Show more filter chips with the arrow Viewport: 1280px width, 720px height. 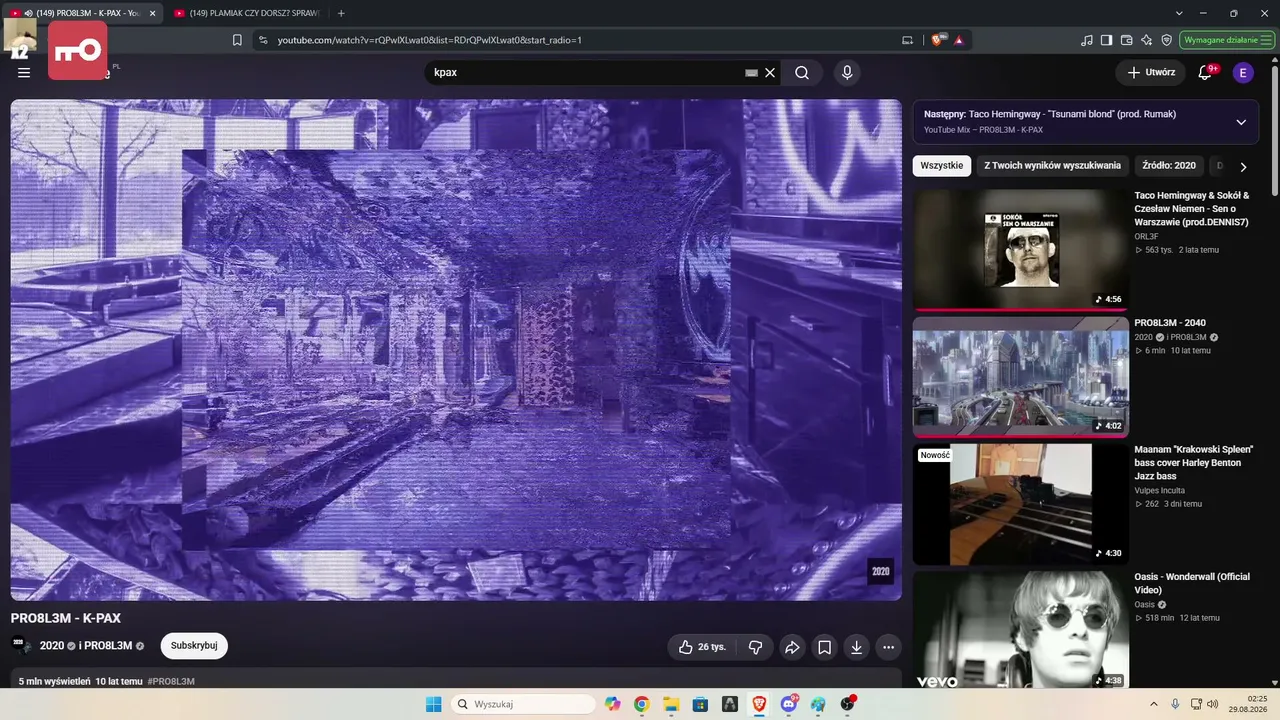1243,167
